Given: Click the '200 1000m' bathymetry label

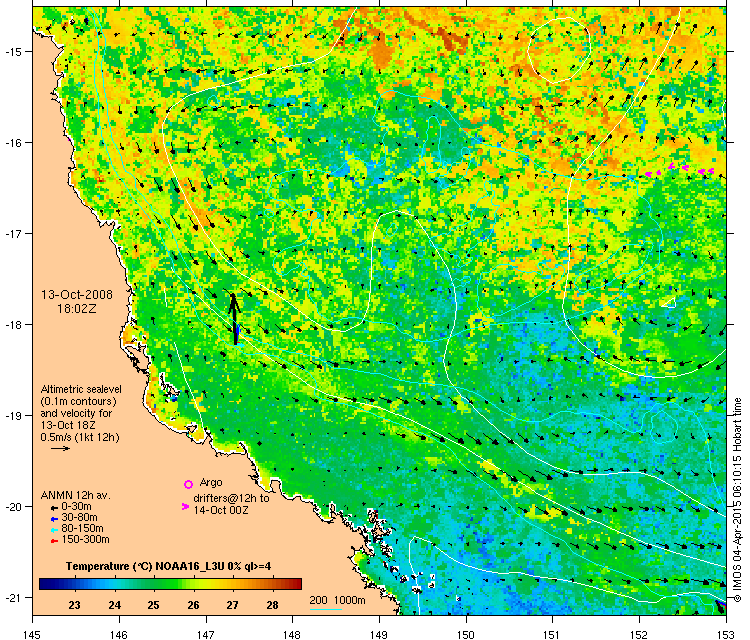Looking at the screenshot, I should coord(338,600).
